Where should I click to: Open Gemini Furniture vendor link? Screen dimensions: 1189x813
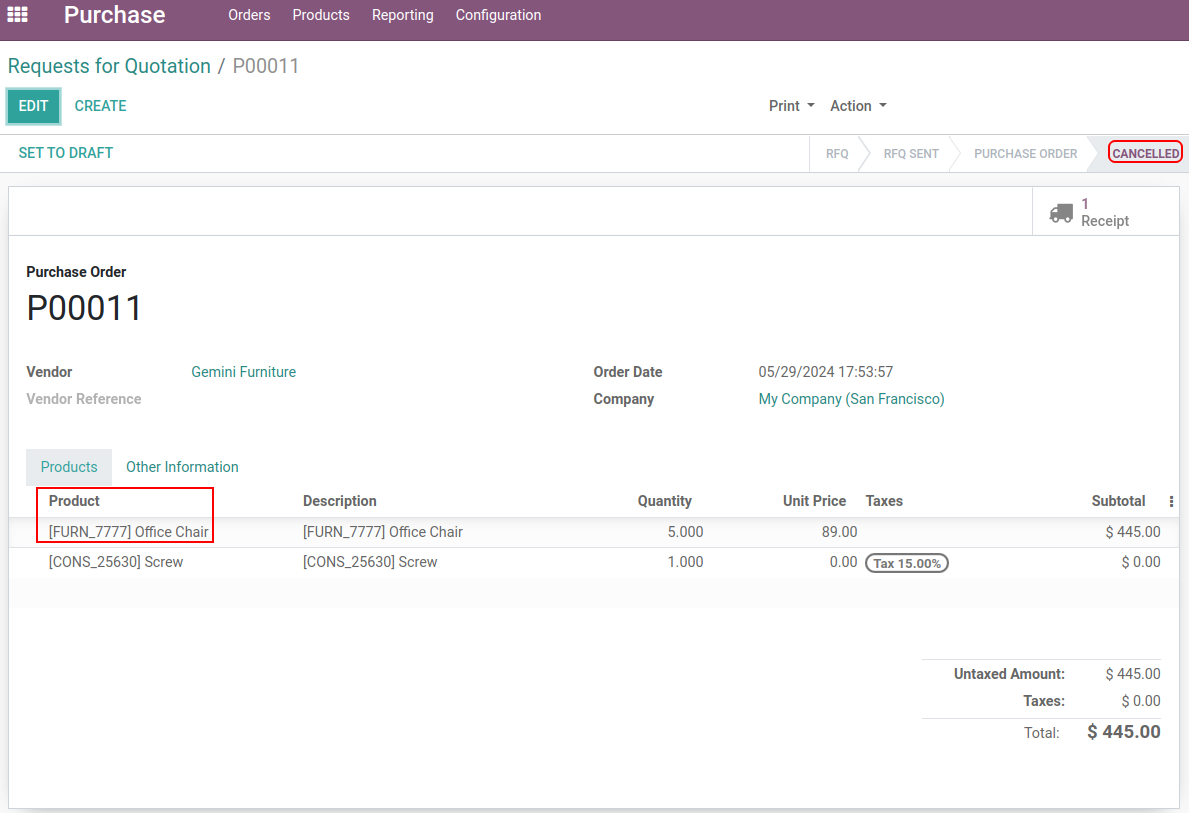243,372
